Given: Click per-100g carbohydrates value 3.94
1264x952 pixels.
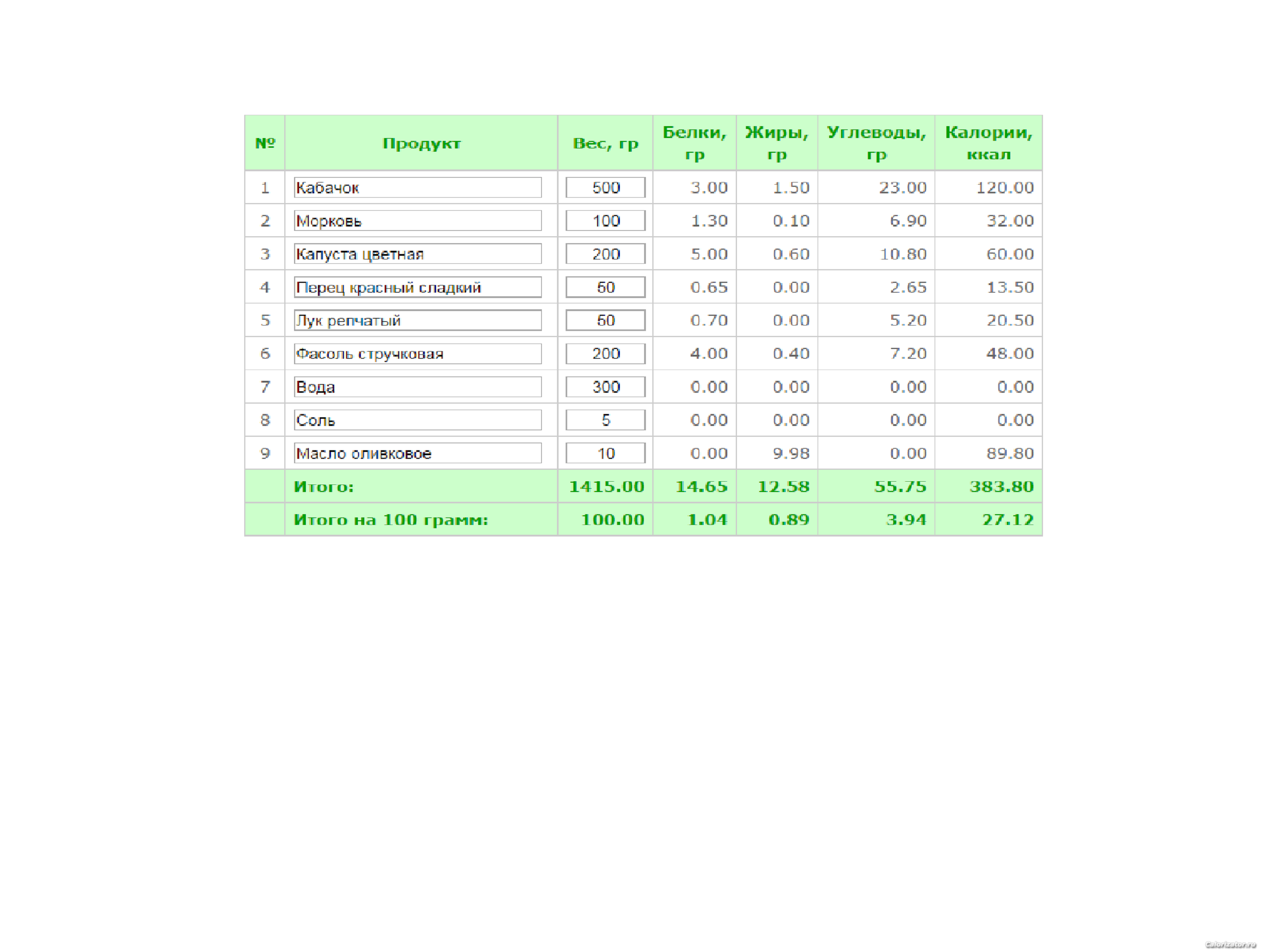Looking at the screenshot, I should (906, 520).
